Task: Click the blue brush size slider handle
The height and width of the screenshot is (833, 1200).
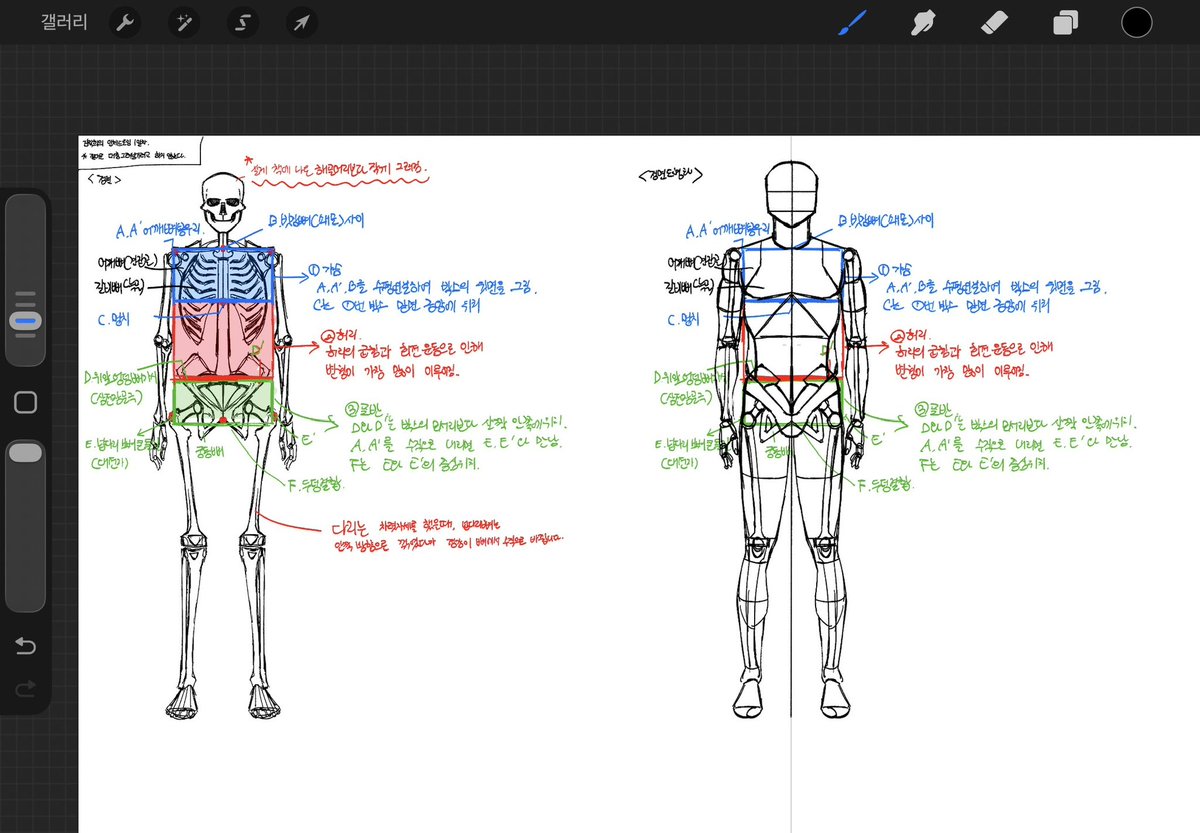Action: pos(27,321)
